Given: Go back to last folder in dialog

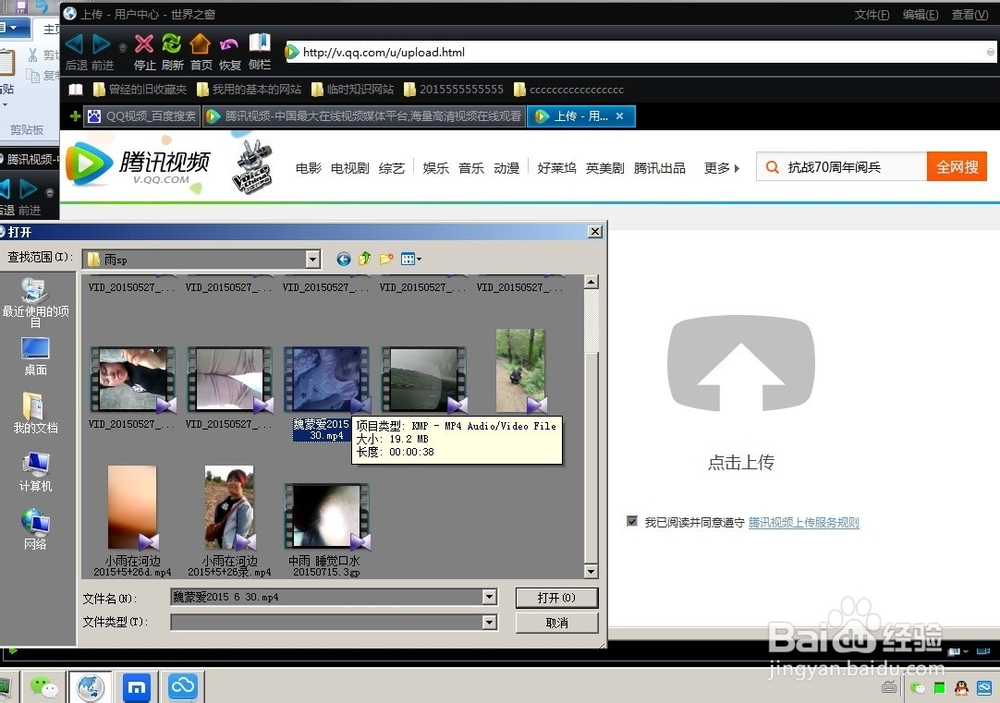Looking at the screenshot, I should click(x=344, y=259).
